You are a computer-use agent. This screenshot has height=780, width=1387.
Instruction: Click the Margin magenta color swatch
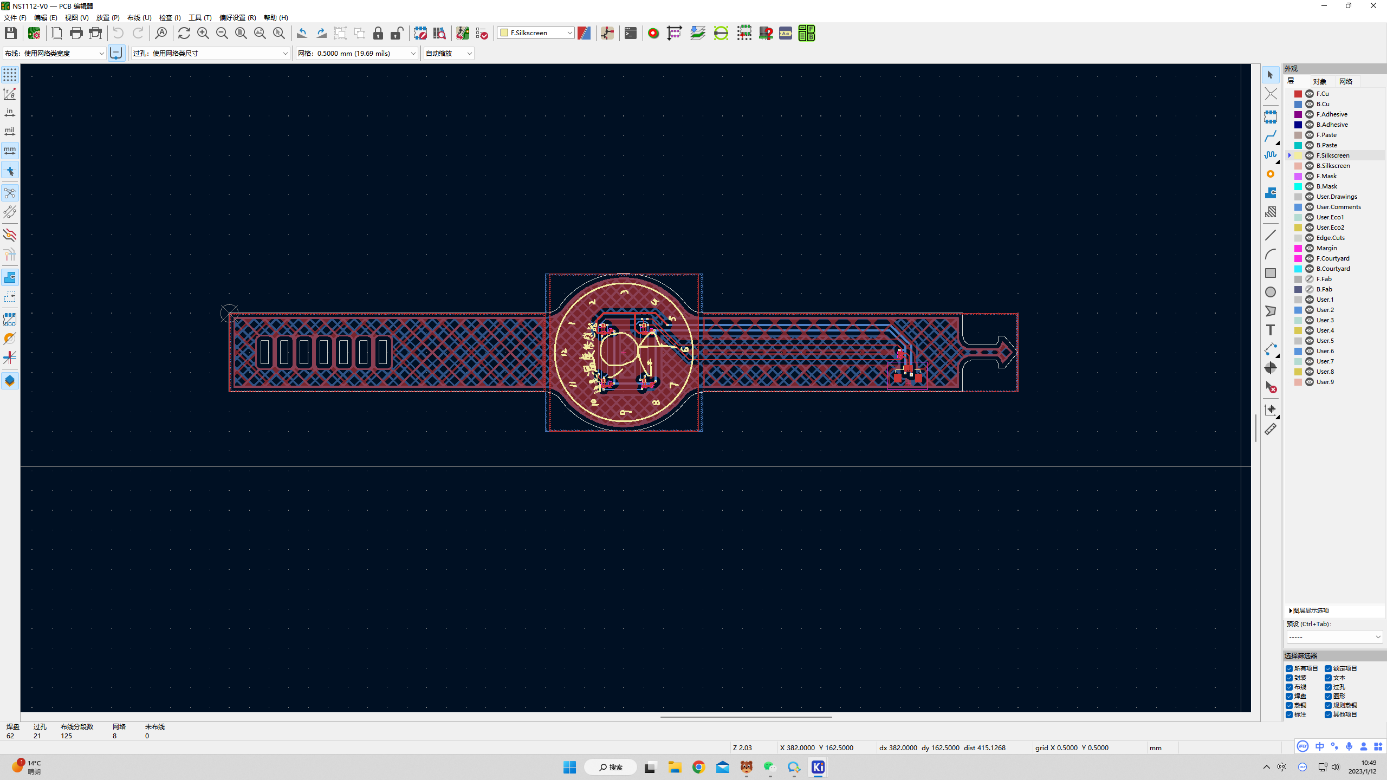tap(1298, 248)
